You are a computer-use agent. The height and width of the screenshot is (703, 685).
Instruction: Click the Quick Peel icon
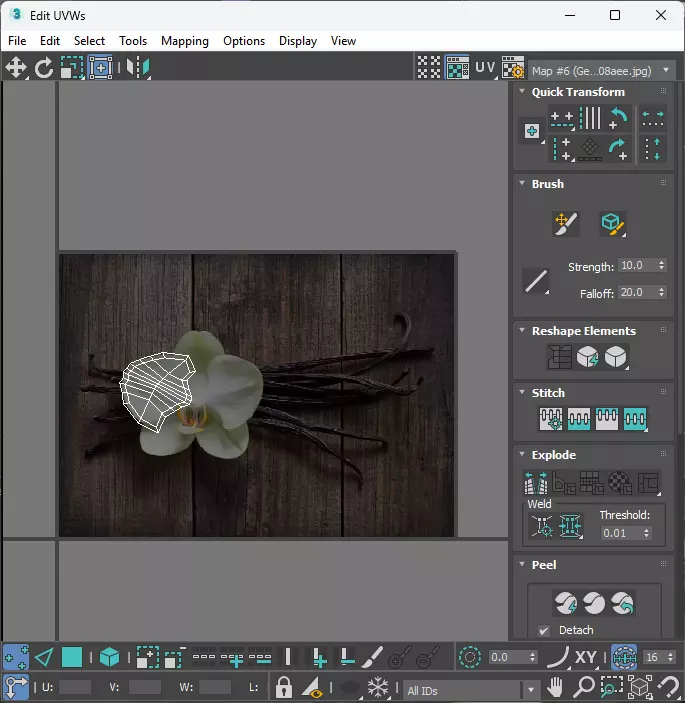point(565,603)
